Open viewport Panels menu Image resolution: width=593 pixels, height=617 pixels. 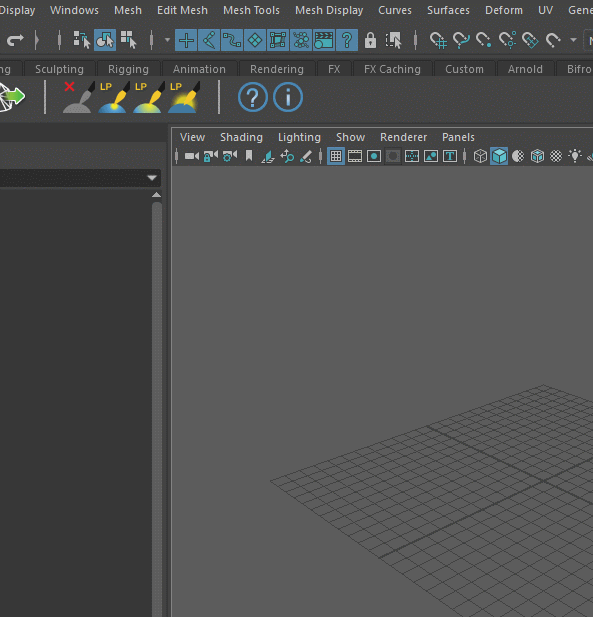[458, 137]
